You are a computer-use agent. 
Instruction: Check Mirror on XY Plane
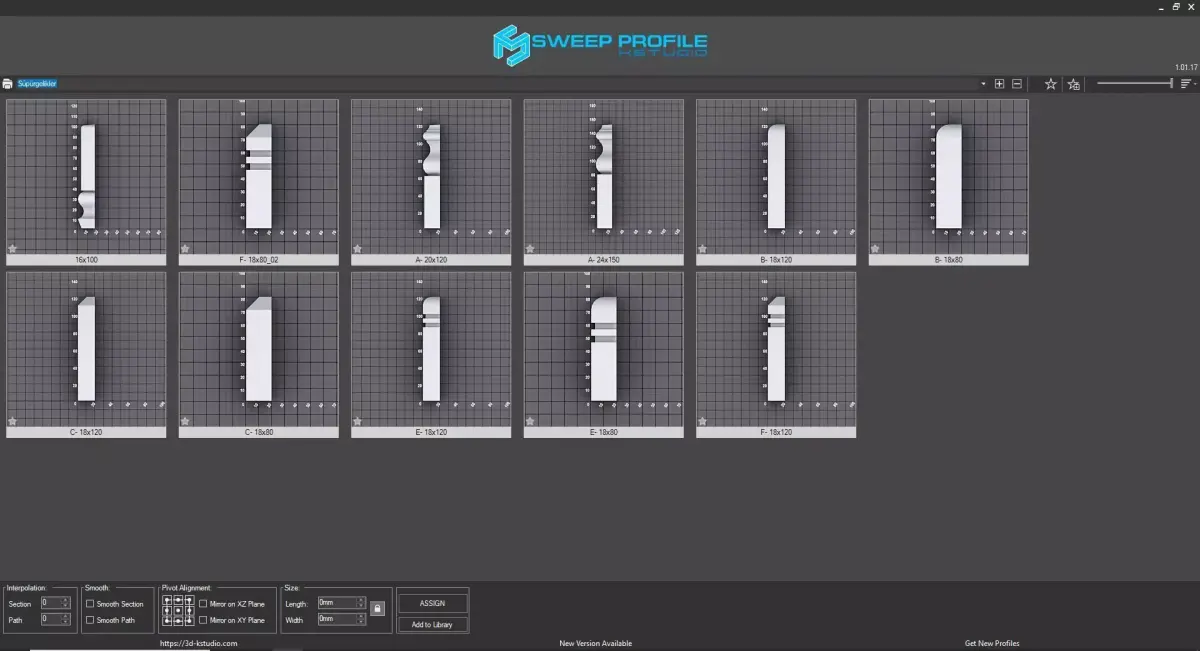[x=204, y=620]
